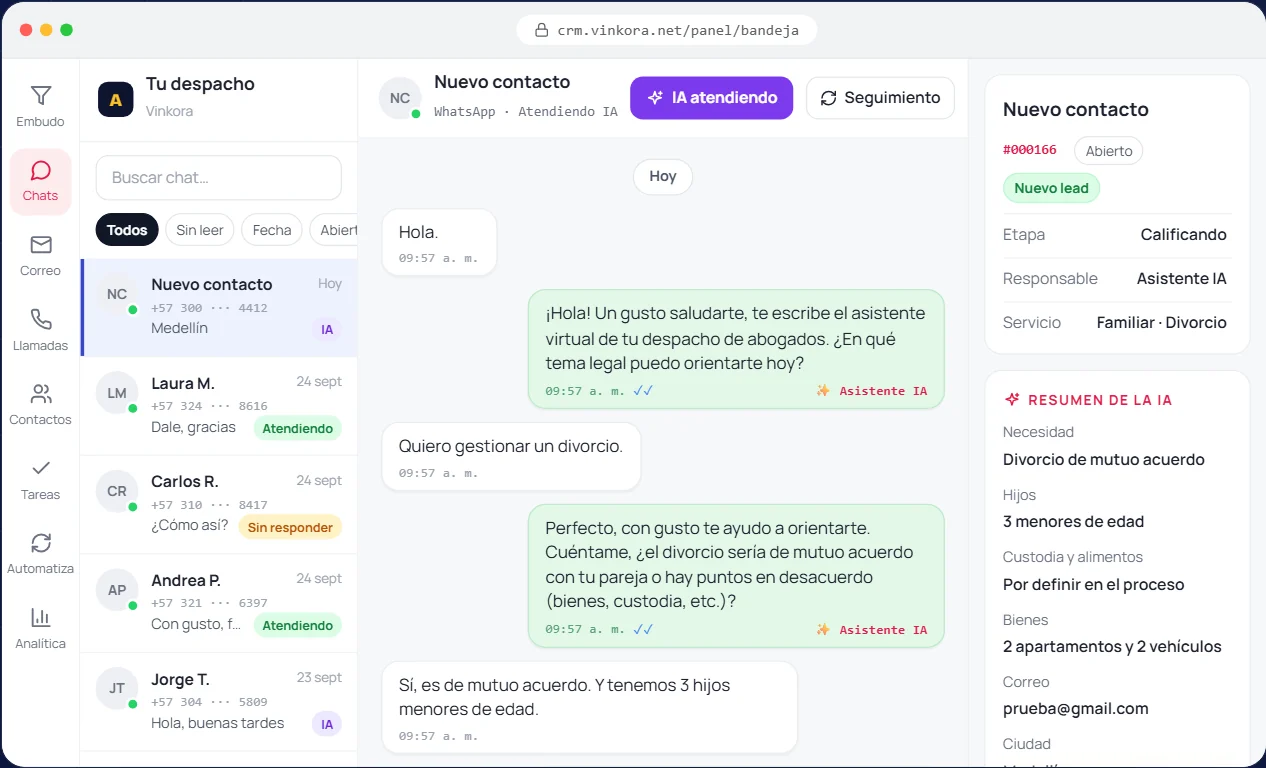Open Laura M. conversation
The height and width of the screenshot is (768, 1266).
coord(219,406)
